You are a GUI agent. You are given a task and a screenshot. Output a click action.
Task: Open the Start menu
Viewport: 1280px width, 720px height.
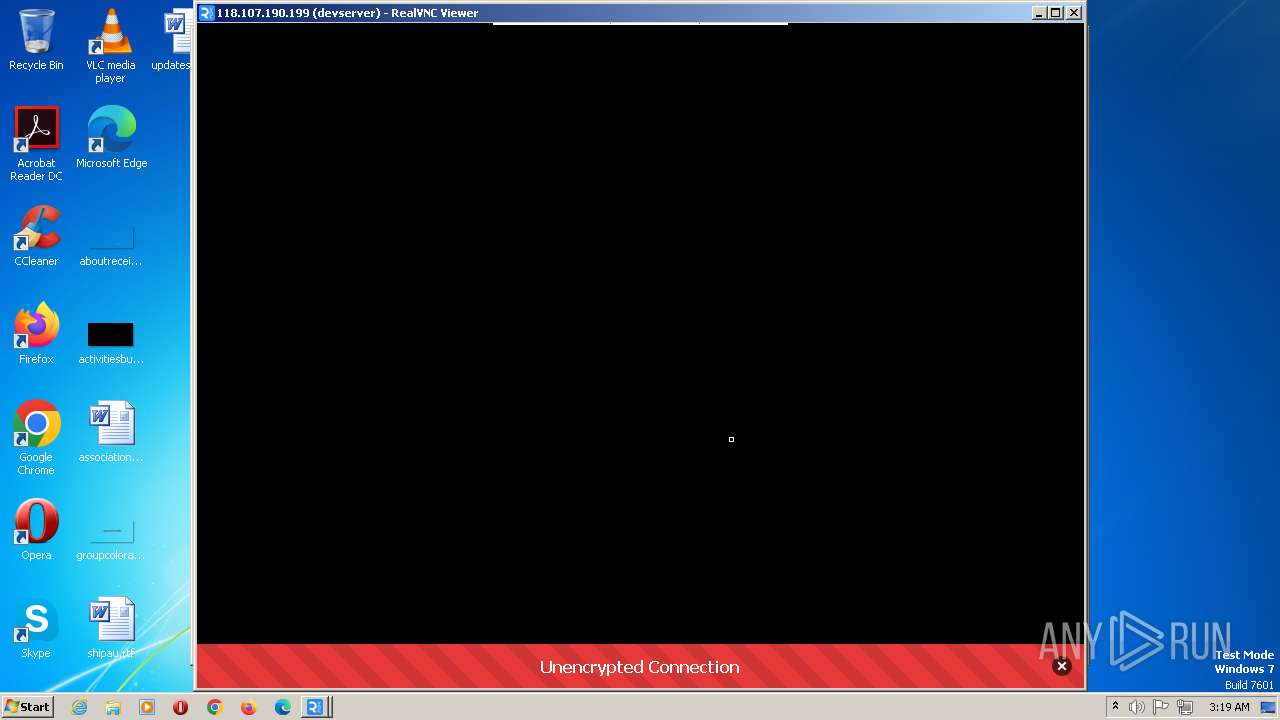tap(27, 707)
